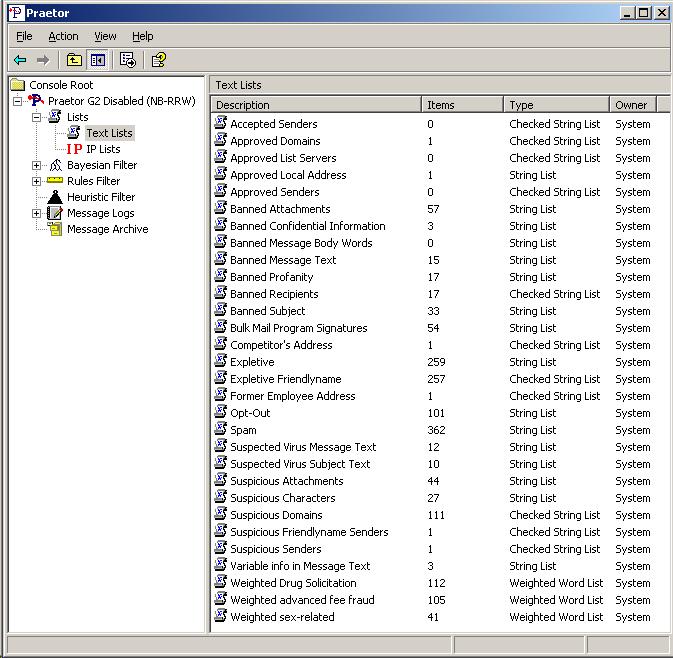Viewport: 673px width, 658px height.
Task: Click the icon beside Weighted sex-related
Action: (221, 616)
